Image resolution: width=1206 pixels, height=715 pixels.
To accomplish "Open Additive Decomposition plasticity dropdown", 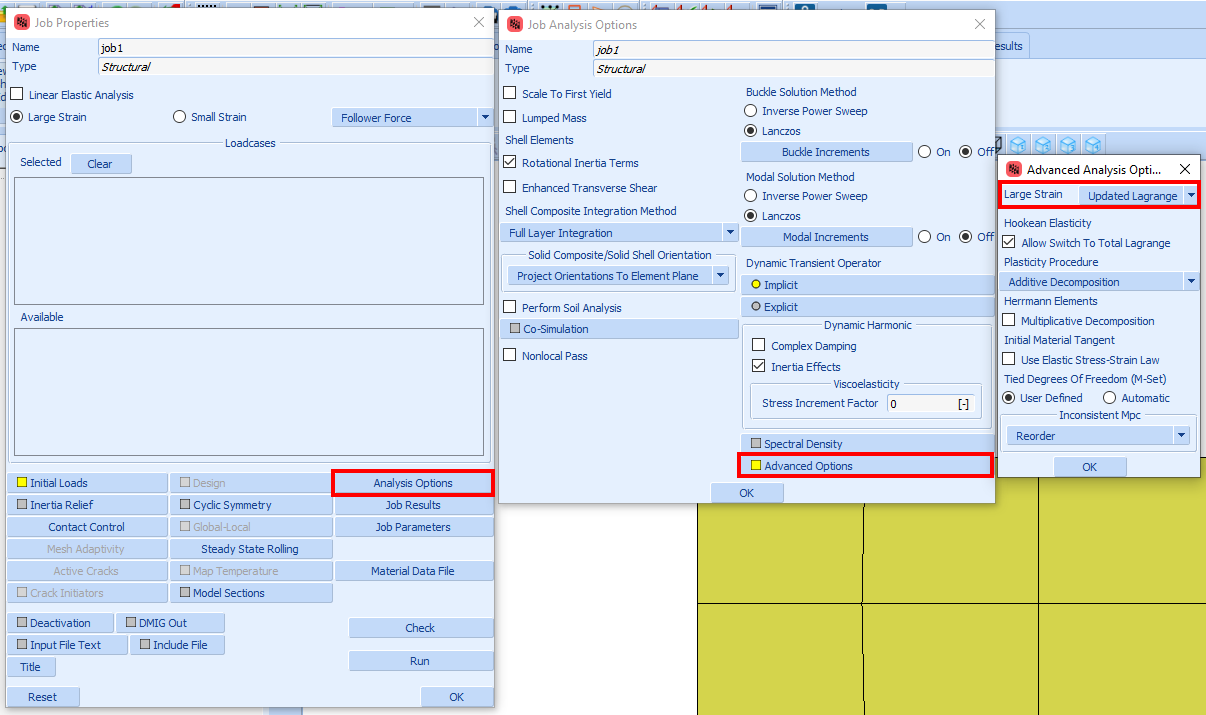I will (x=1100, y=282).
